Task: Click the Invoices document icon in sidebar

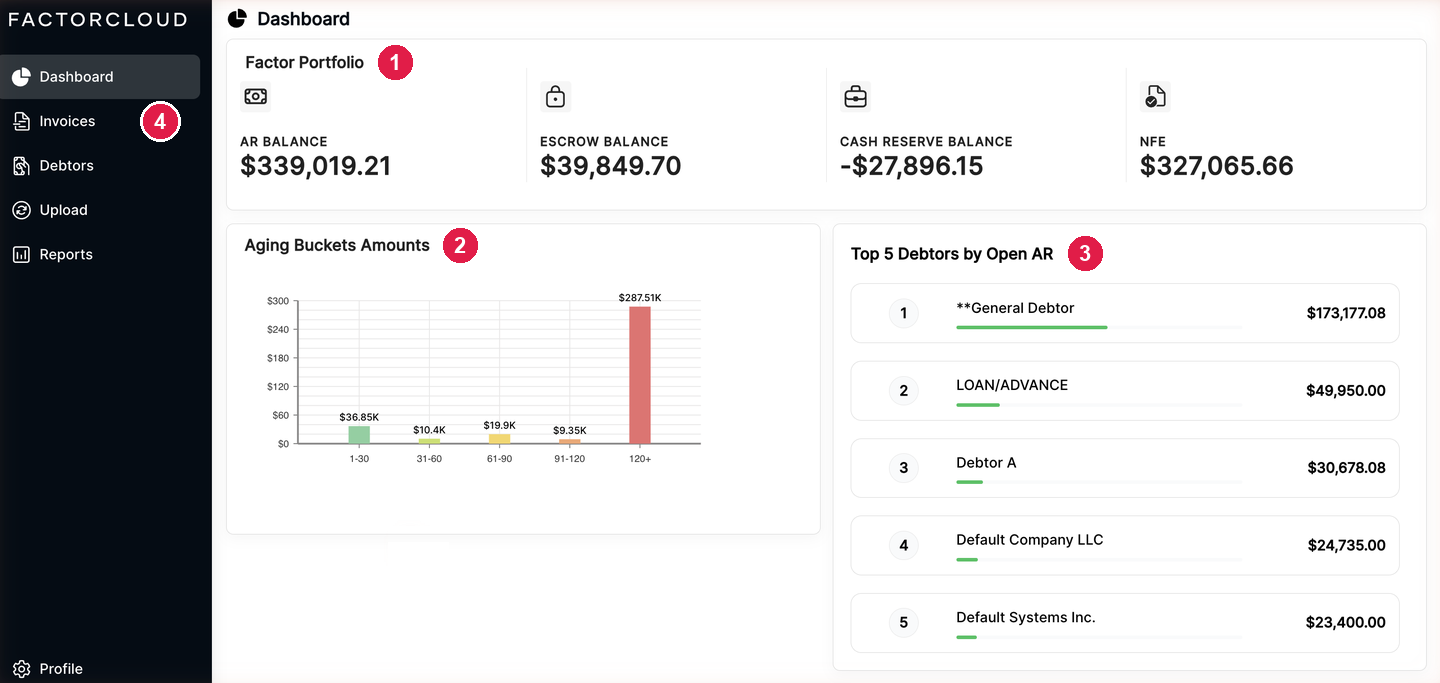Action: coord(21,121)
